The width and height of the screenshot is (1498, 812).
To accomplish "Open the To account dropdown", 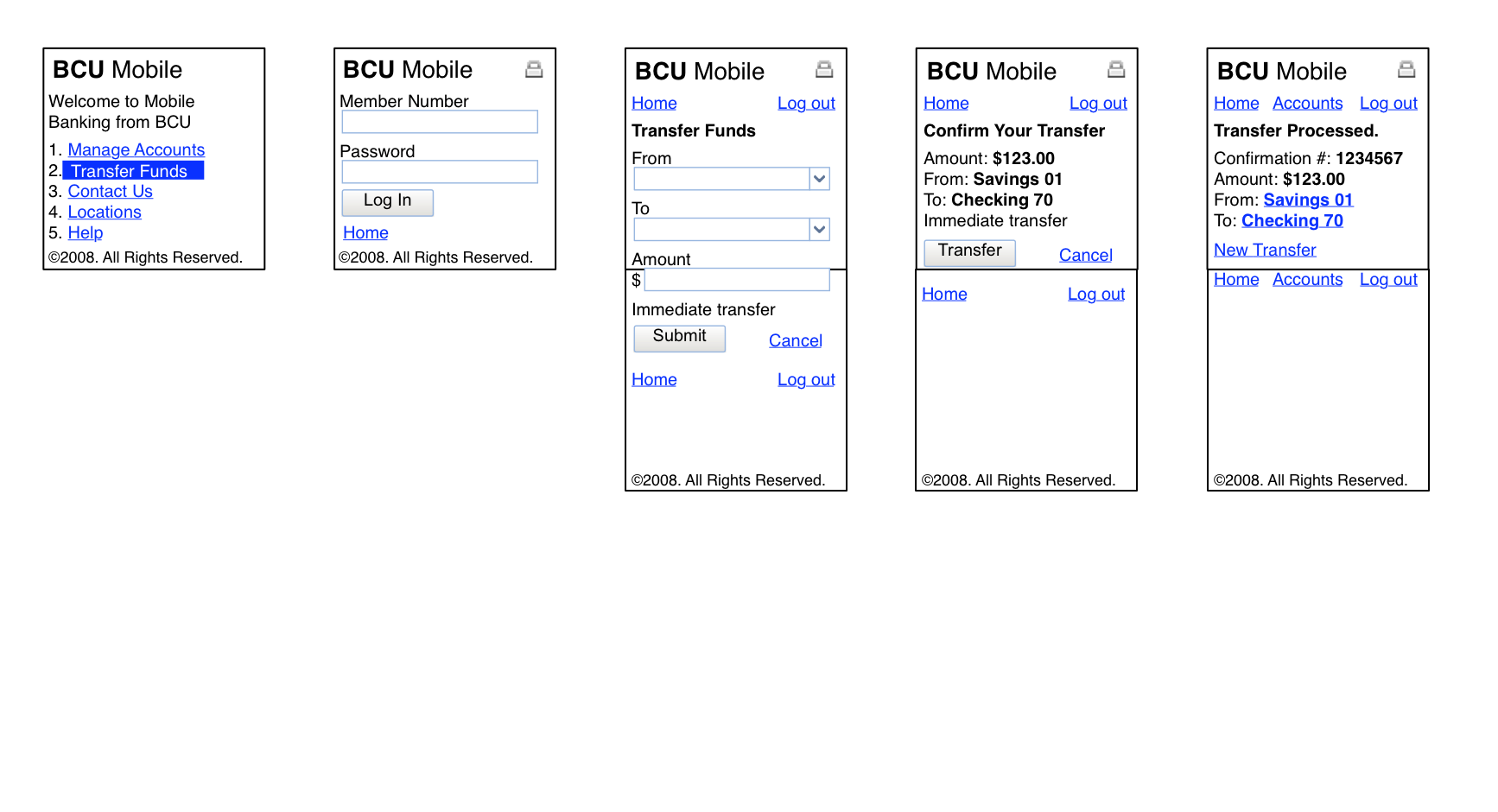I will (819, 229).
